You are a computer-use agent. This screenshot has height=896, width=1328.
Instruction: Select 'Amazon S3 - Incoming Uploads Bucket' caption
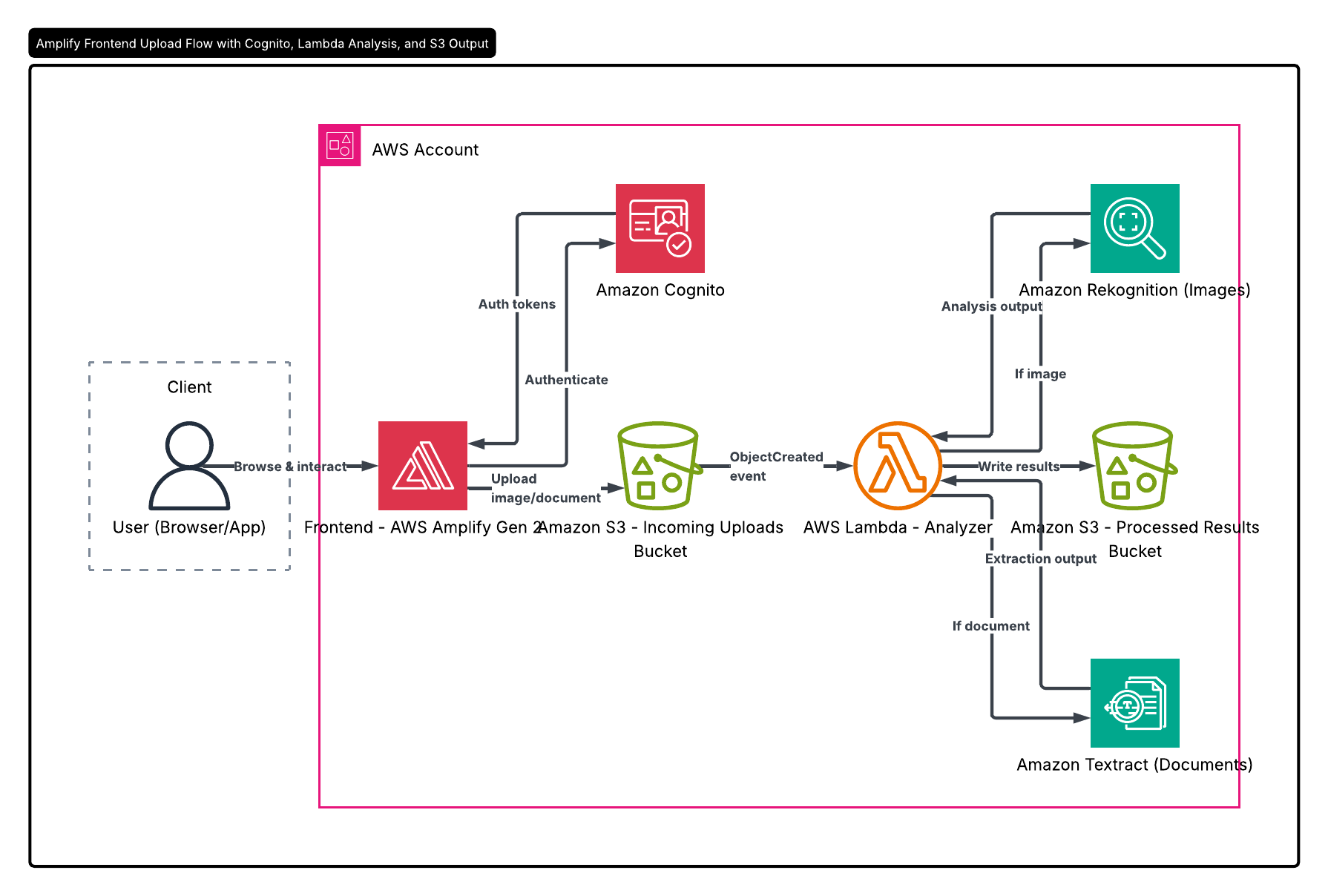tap(660, 539)
